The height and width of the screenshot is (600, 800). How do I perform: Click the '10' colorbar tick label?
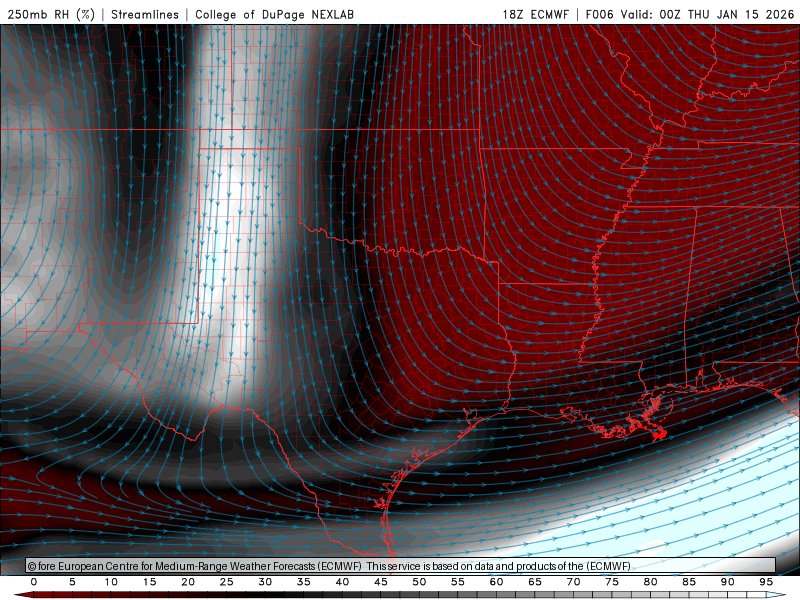[111, 582]
